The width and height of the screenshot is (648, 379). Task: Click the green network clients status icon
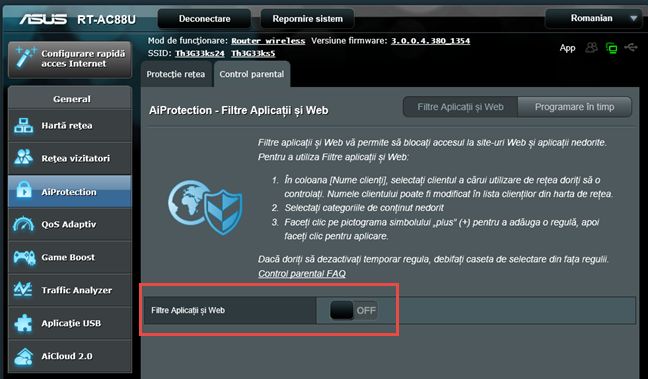[611, 48]
